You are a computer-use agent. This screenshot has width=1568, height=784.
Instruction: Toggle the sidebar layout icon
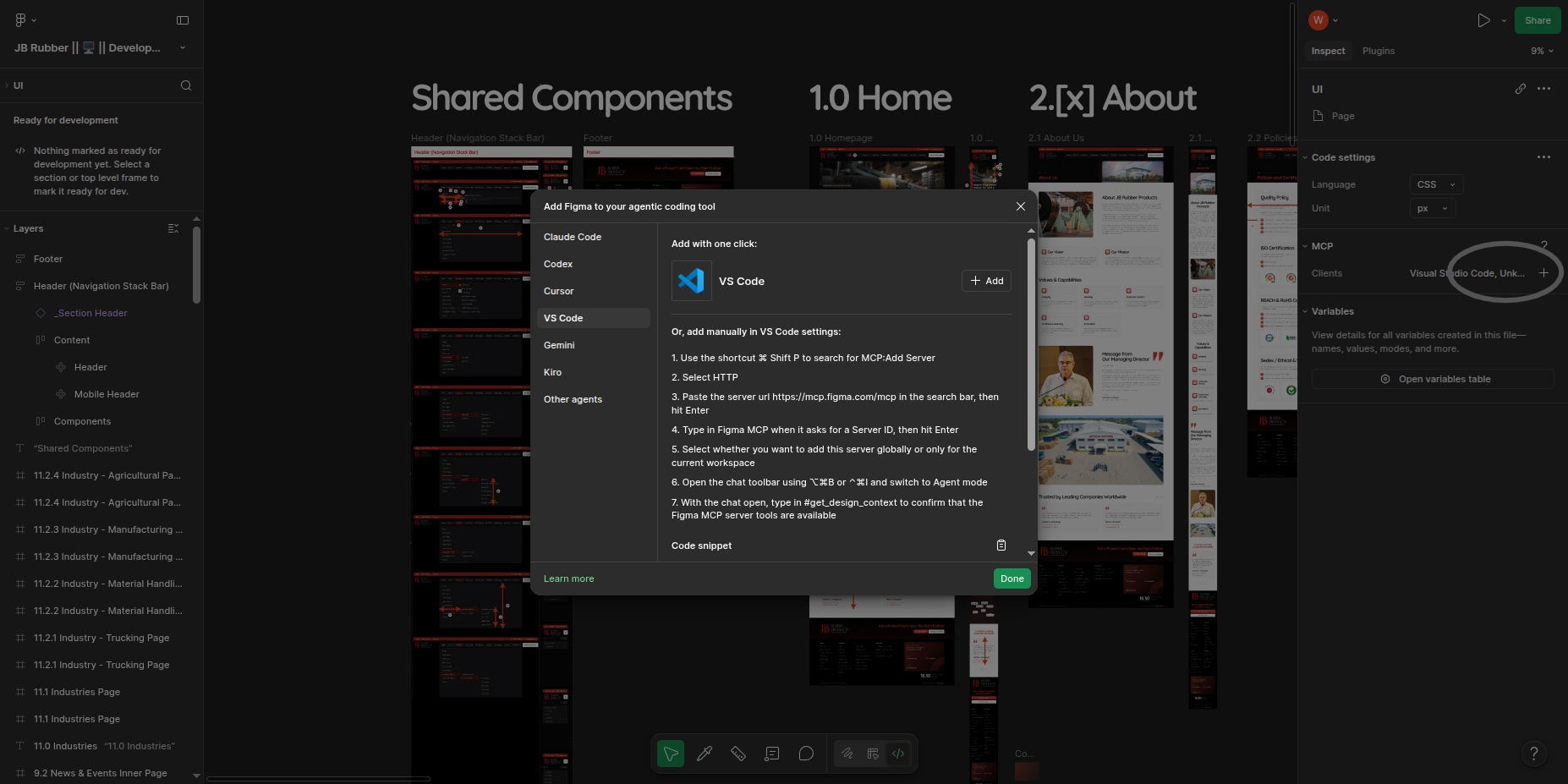[183, 20]
